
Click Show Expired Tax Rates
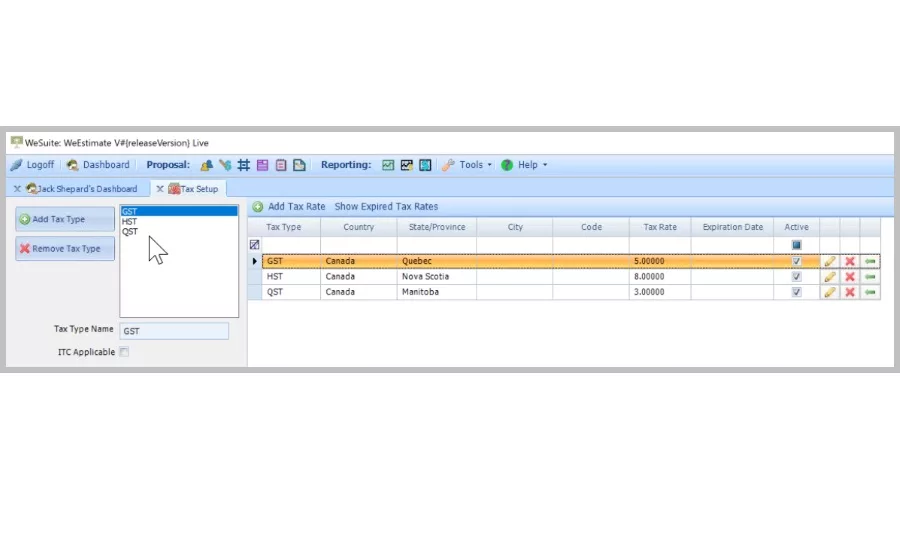[x=386, y=207]
